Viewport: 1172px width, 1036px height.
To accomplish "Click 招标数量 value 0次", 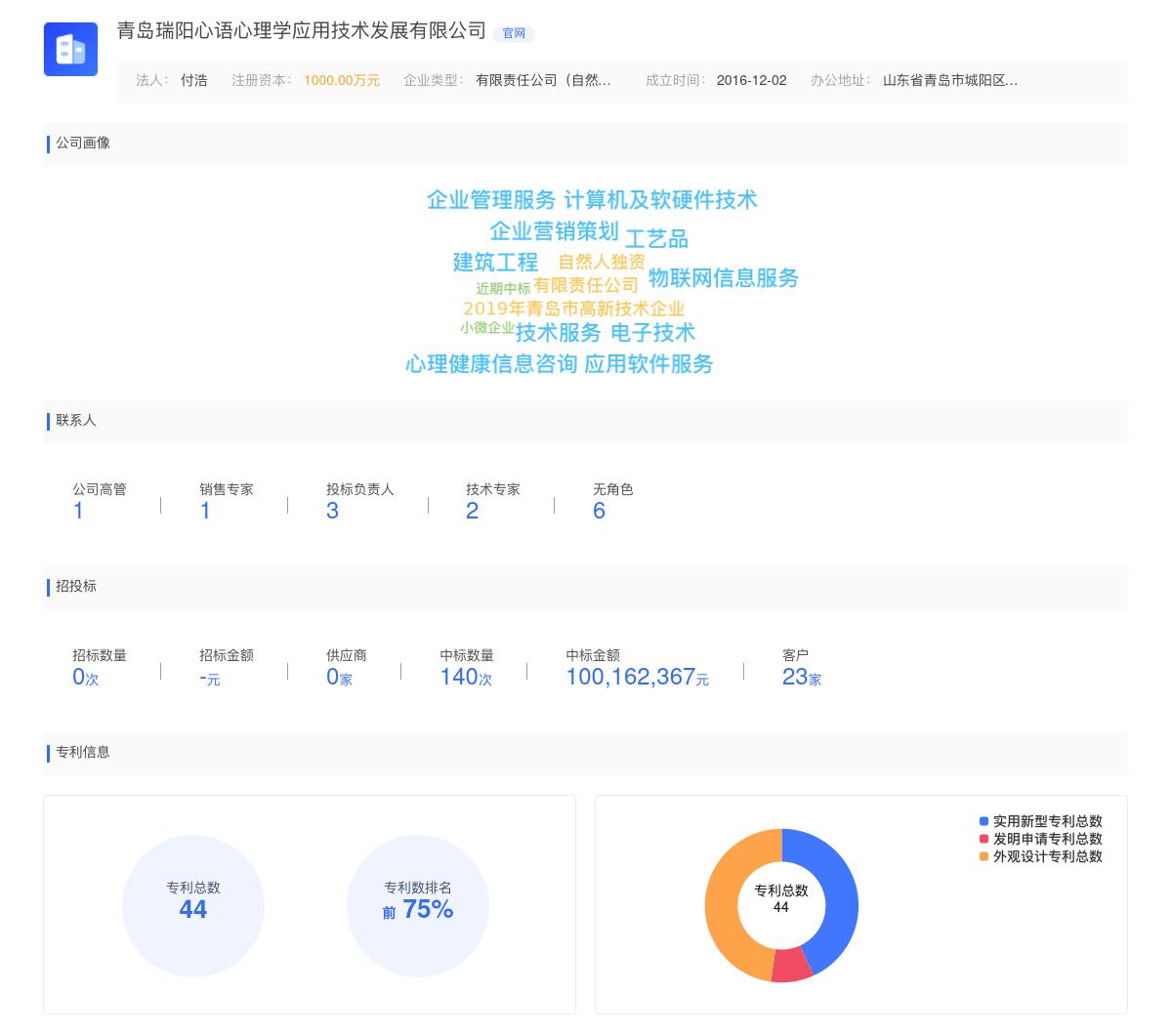I will tap(86, 677).
